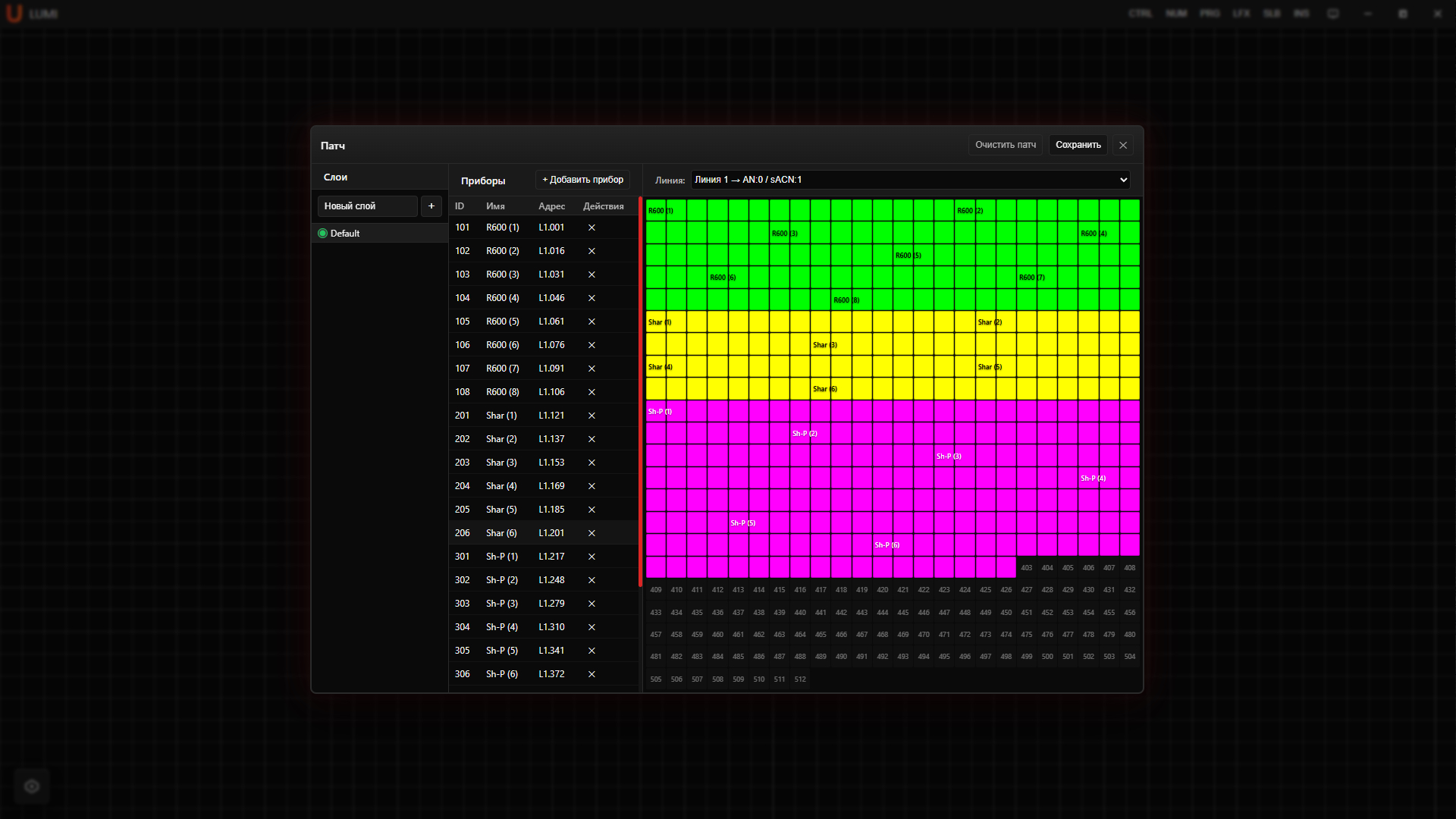Image resolution: width=1456 pixels, height=819 pixels.
Task: Click Очистить патч button
Action: coord(1006,145)
